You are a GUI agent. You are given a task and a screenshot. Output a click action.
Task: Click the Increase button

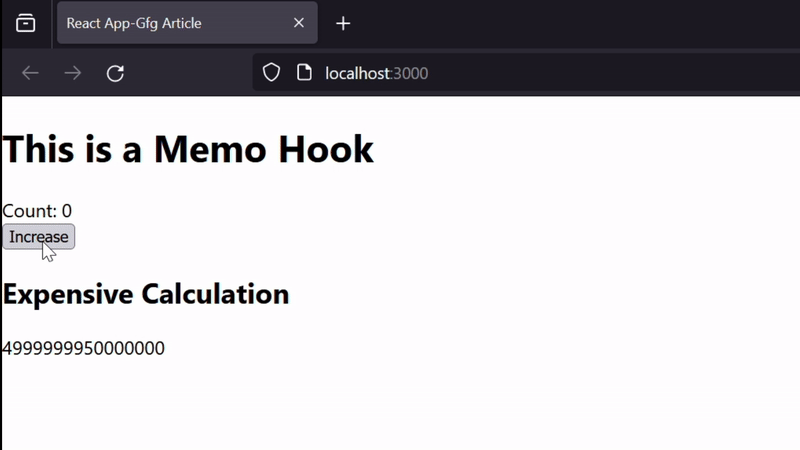(39, 237)
